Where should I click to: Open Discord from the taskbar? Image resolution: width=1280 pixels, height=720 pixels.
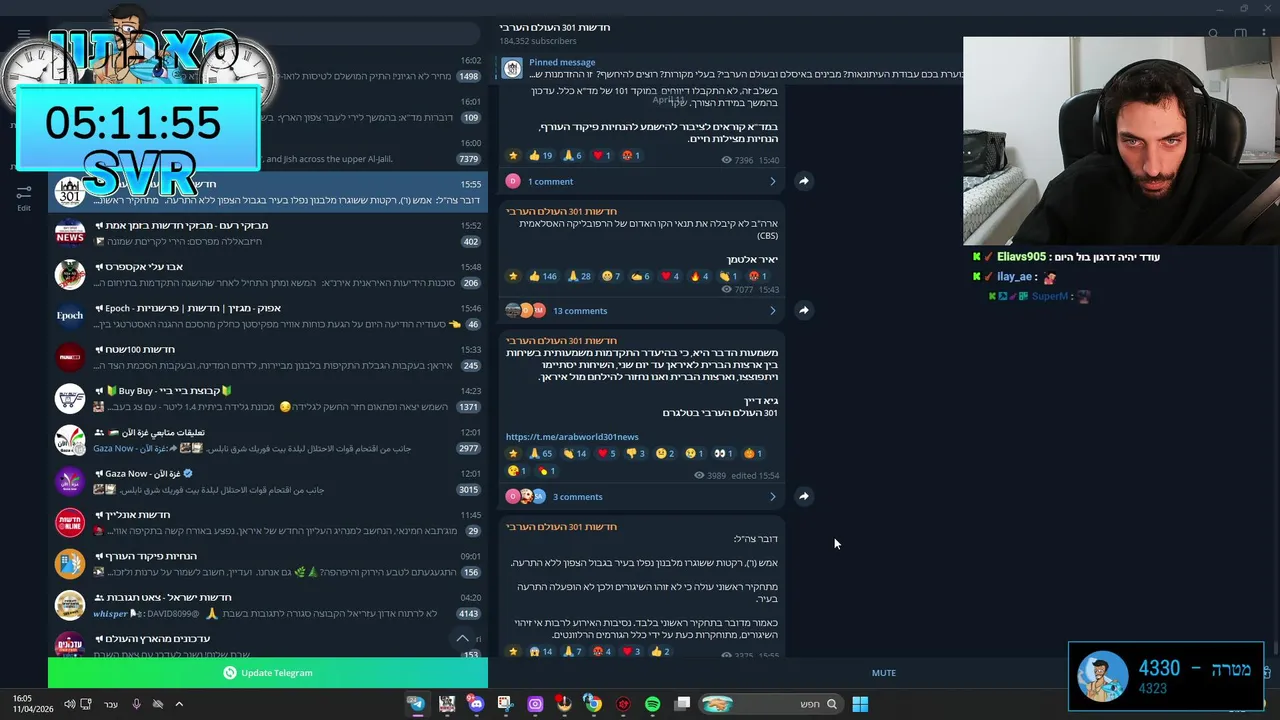tap(476, 704)
